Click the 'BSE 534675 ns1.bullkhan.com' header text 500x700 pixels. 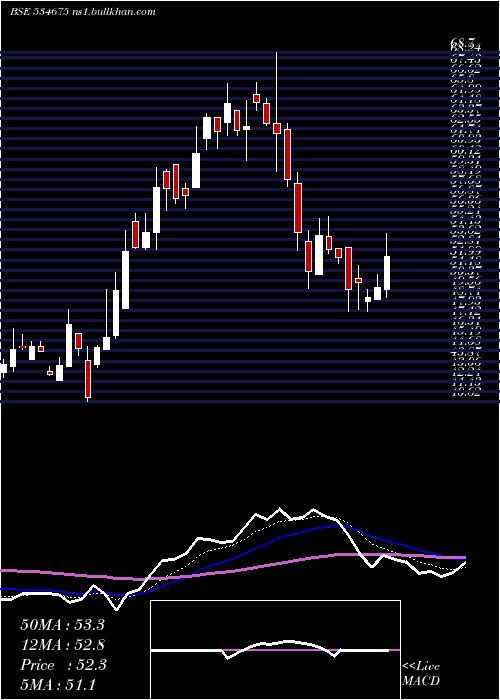coord(83,12)
